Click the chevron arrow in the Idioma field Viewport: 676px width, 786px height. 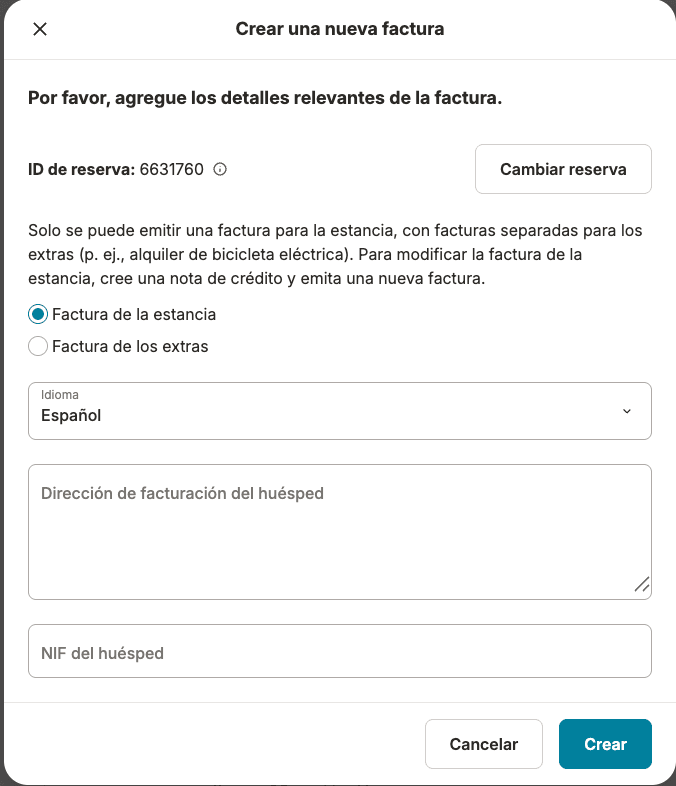(x=627, y=411)
